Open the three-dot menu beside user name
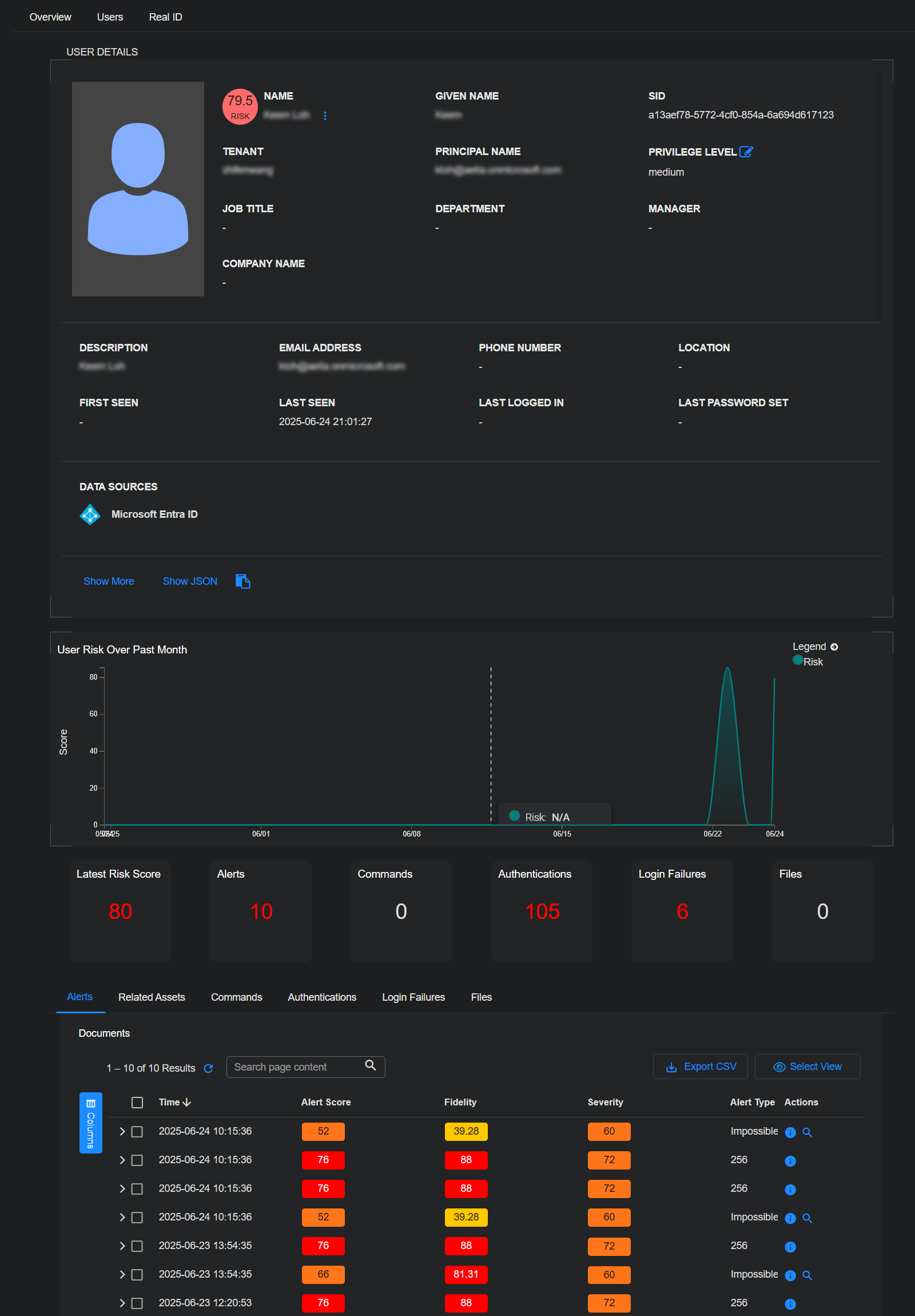915x1316 pixels. (x=325, y=116)
